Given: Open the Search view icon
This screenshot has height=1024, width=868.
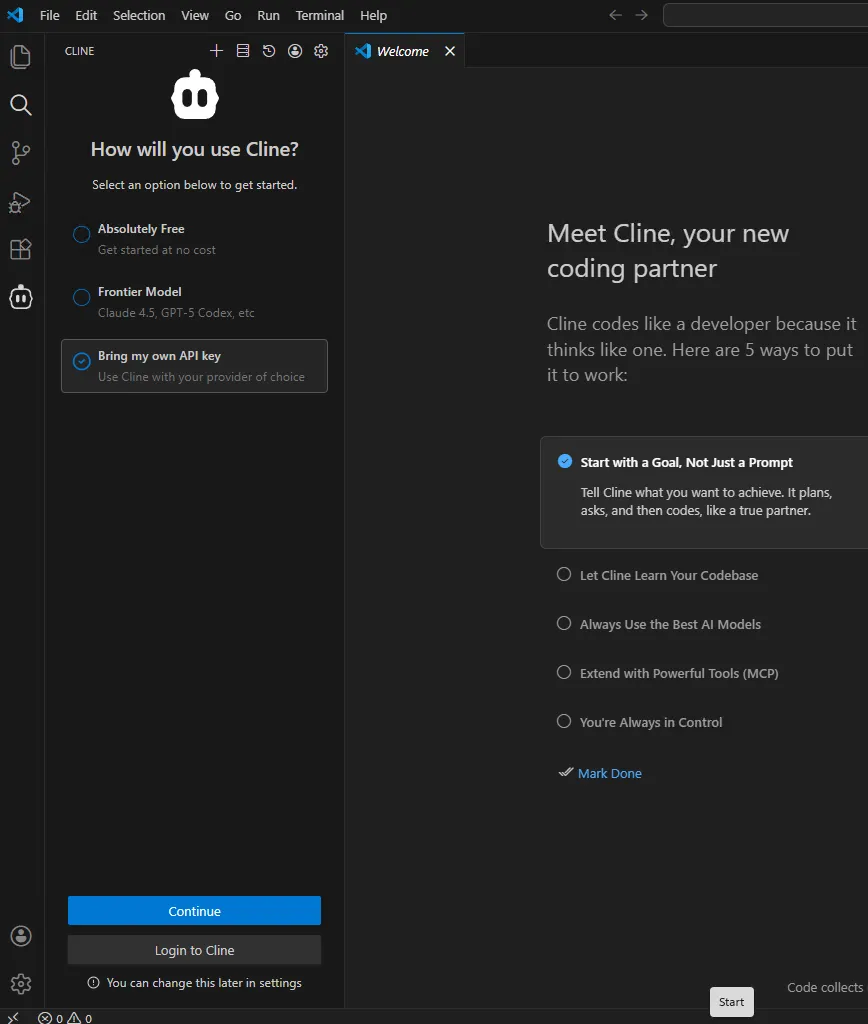Looking at the screenshot, I should (x=20, y=104).
